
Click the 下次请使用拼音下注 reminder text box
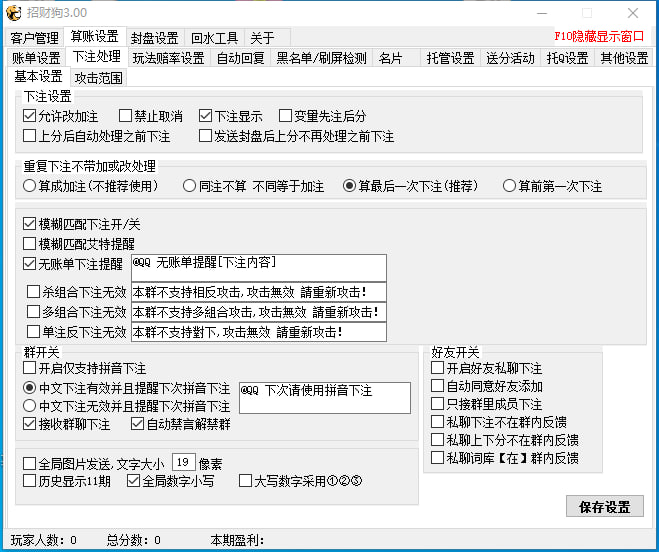click(x=324, y=397)
